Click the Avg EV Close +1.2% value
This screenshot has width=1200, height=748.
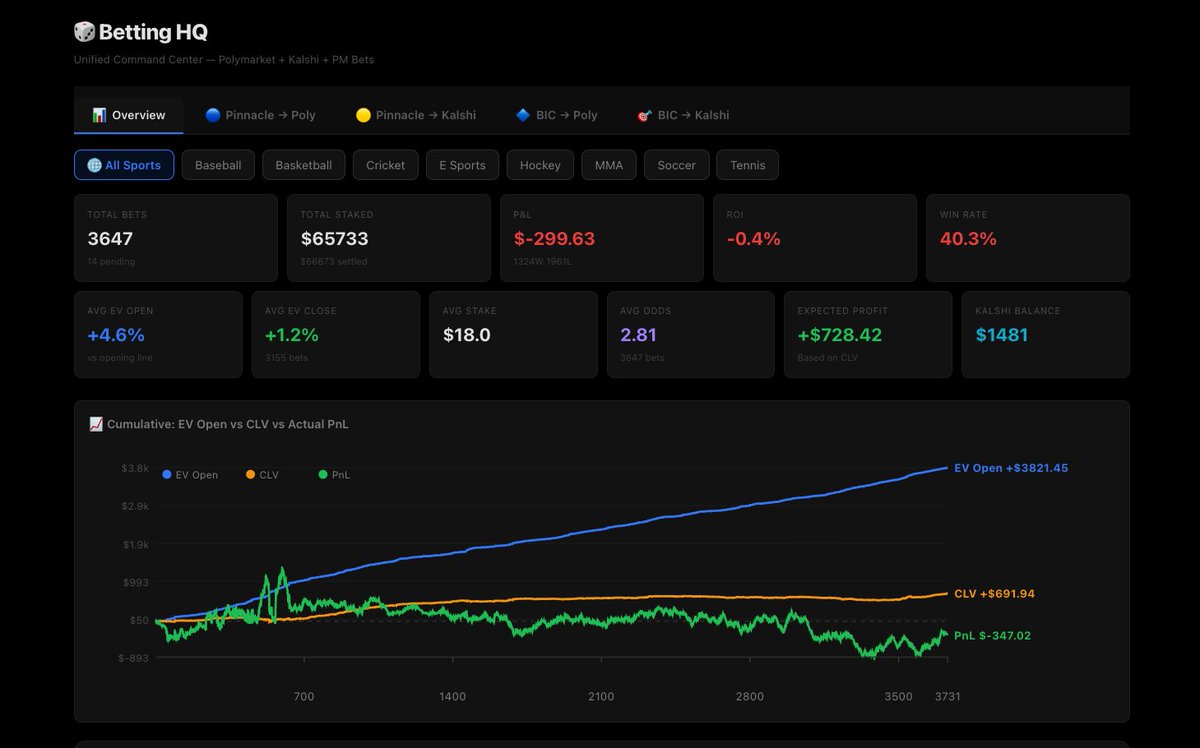pyautogui.click(x=292, y=335)
